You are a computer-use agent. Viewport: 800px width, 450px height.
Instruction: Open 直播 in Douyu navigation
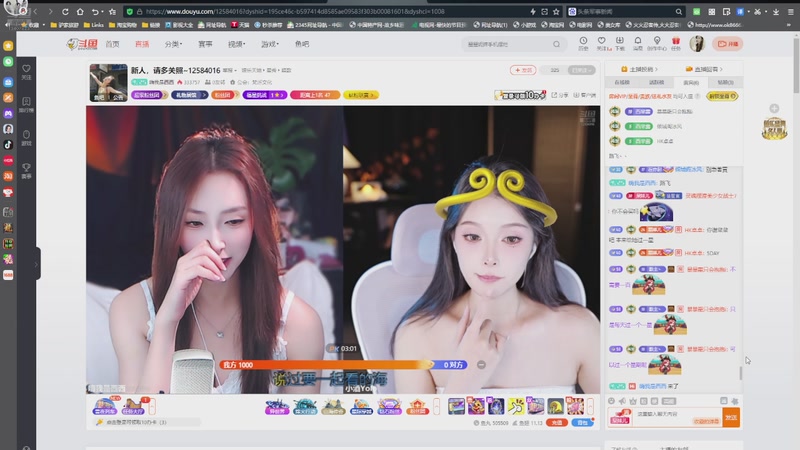pyautogui.click(x=142, y=44)
